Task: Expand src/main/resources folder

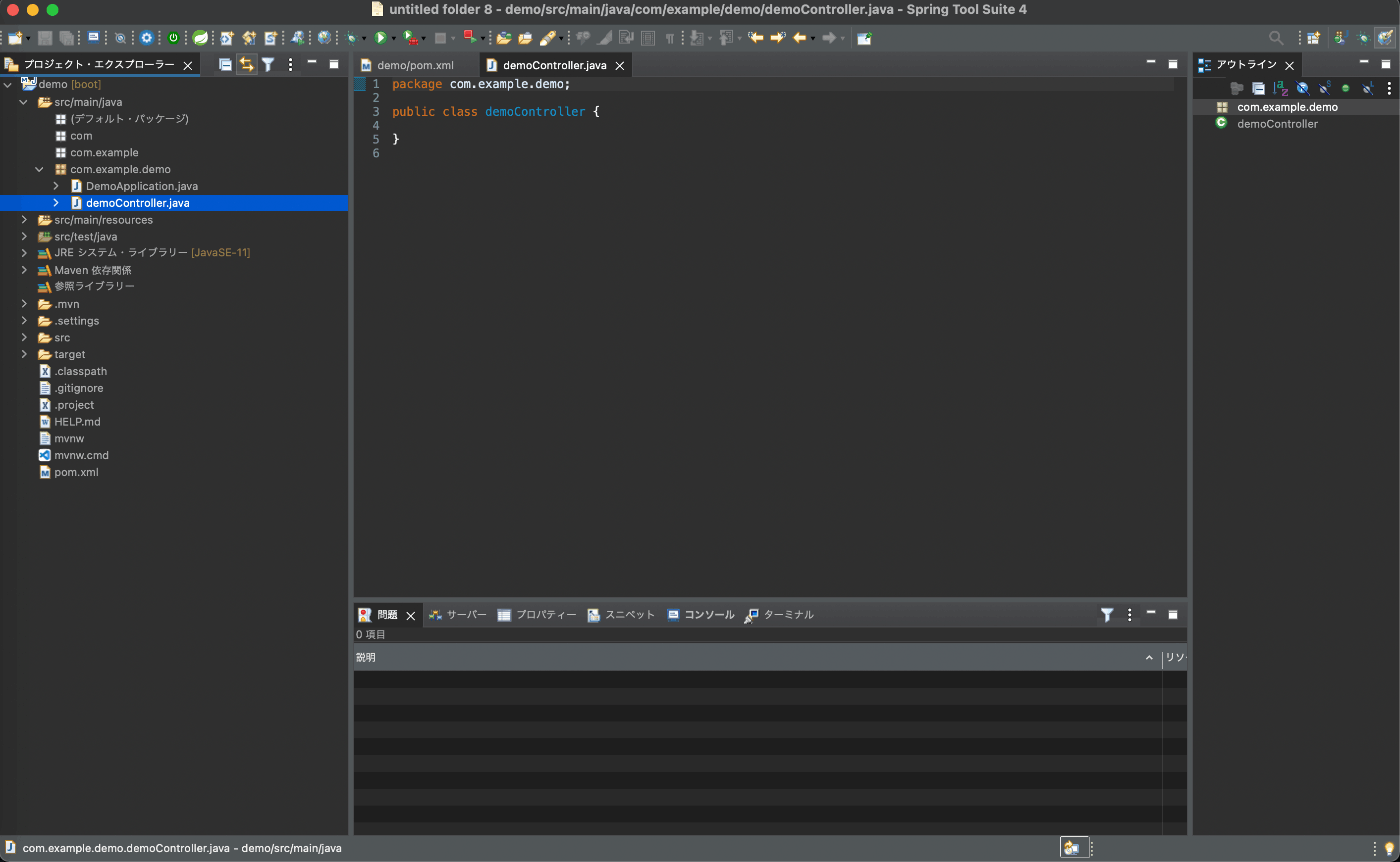Action: [24, 220]
